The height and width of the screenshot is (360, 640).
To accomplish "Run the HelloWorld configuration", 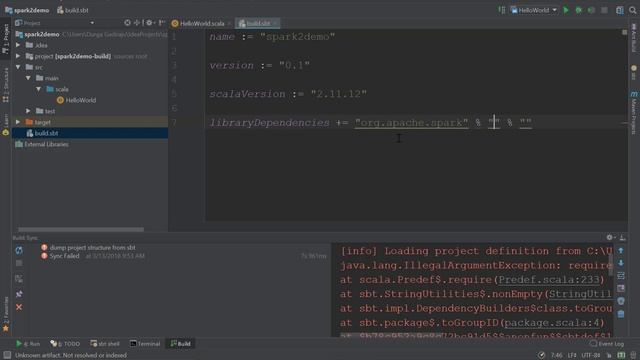I will click(566, 10).
